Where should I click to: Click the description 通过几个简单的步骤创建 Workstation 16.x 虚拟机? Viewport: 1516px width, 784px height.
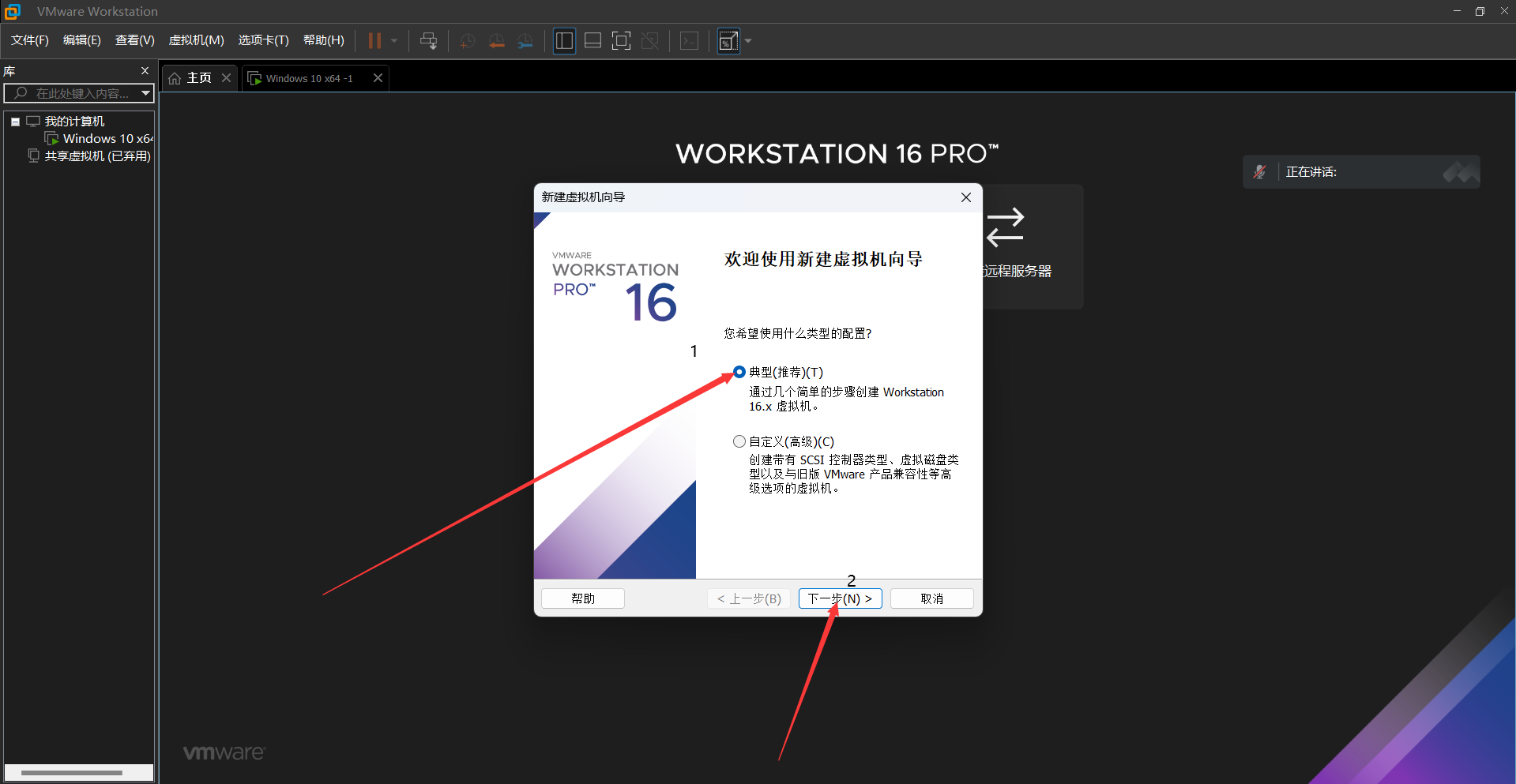(x=846, y=399)
